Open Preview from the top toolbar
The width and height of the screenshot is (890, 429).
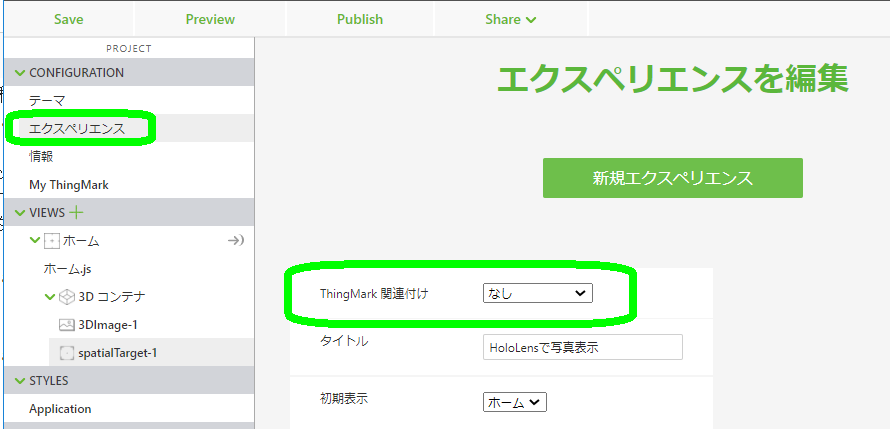210,19
